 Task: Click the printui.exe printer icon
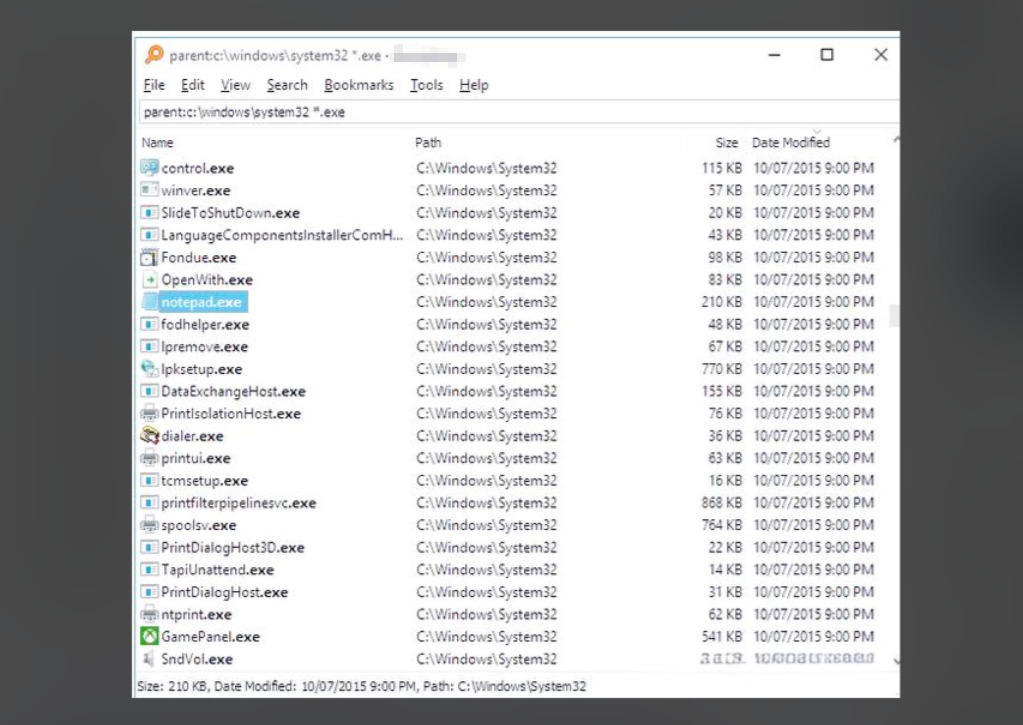coord(149,458)
